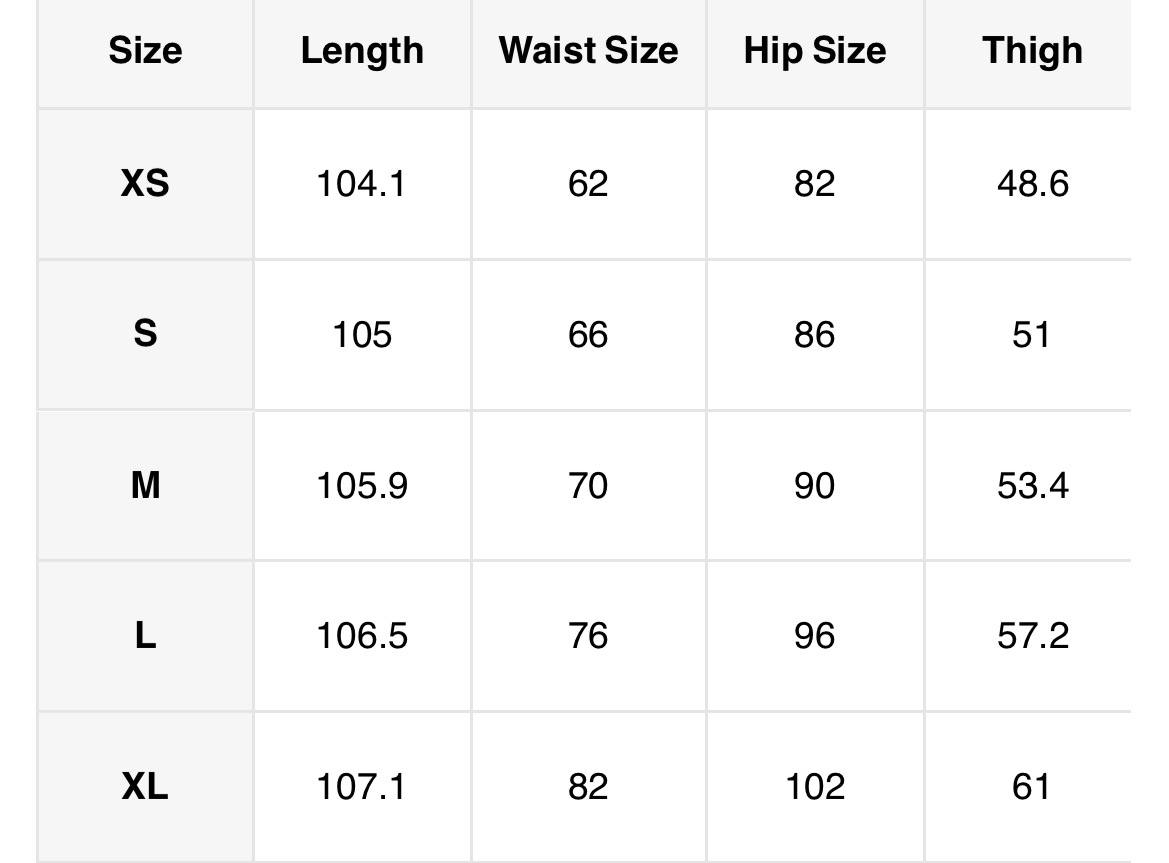
Task: Select the XL size row label
Action: click(x=145, y=787)
